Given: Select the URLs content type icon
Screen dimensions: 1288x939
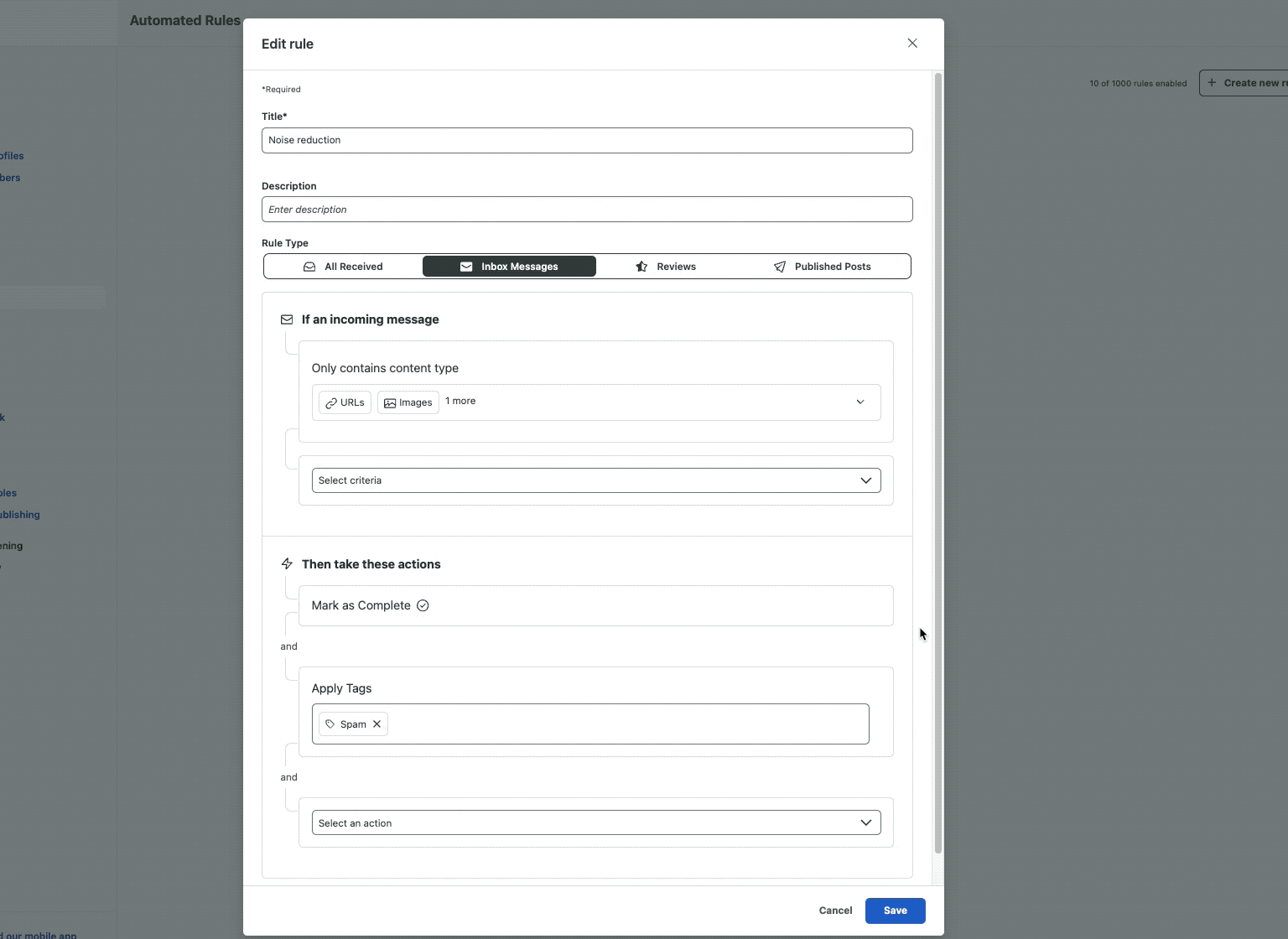Looking at the screenshot, I should tap(333, 402).
